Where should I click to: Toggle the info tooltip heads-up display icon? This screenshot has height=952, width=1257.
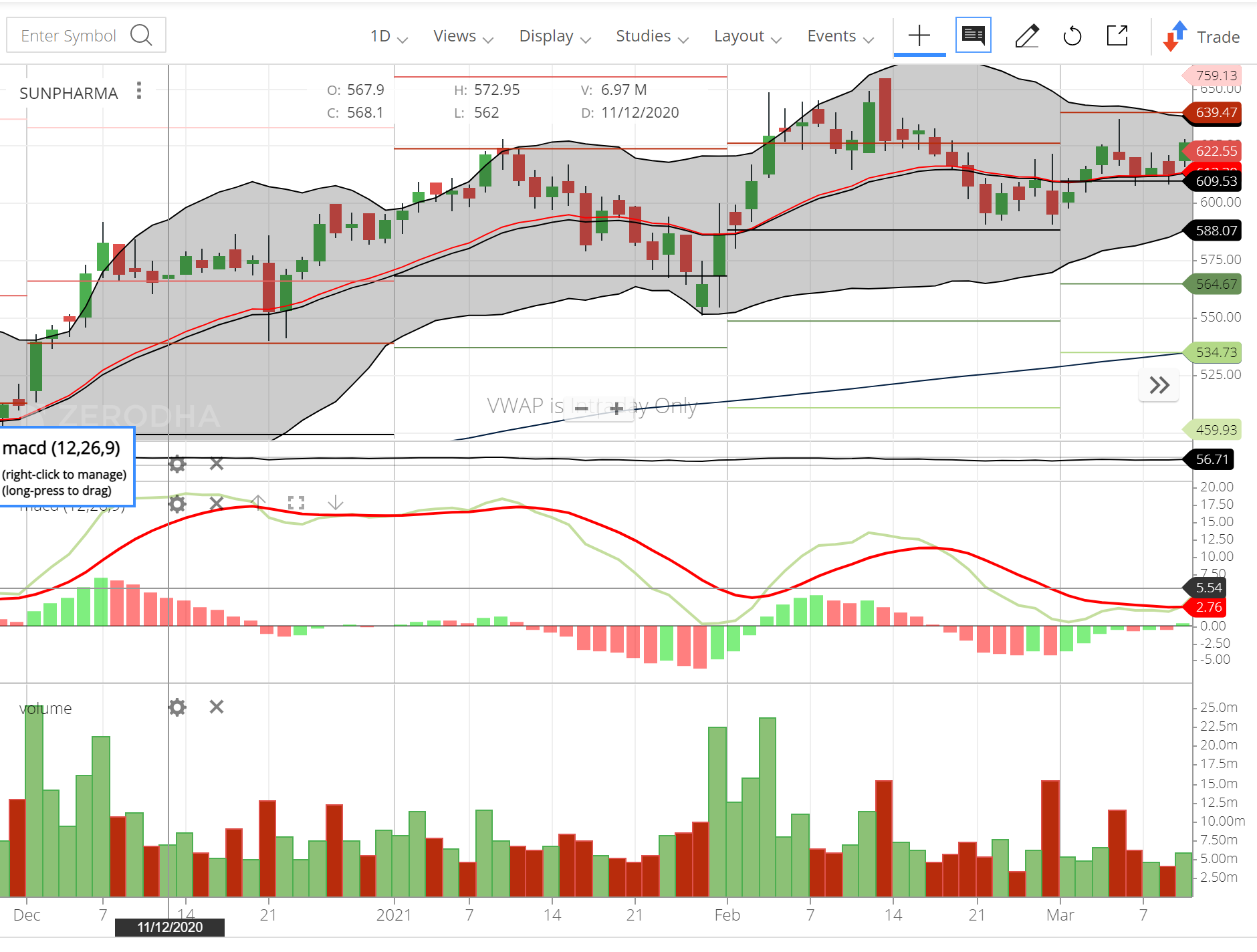(x=973, y=35)
